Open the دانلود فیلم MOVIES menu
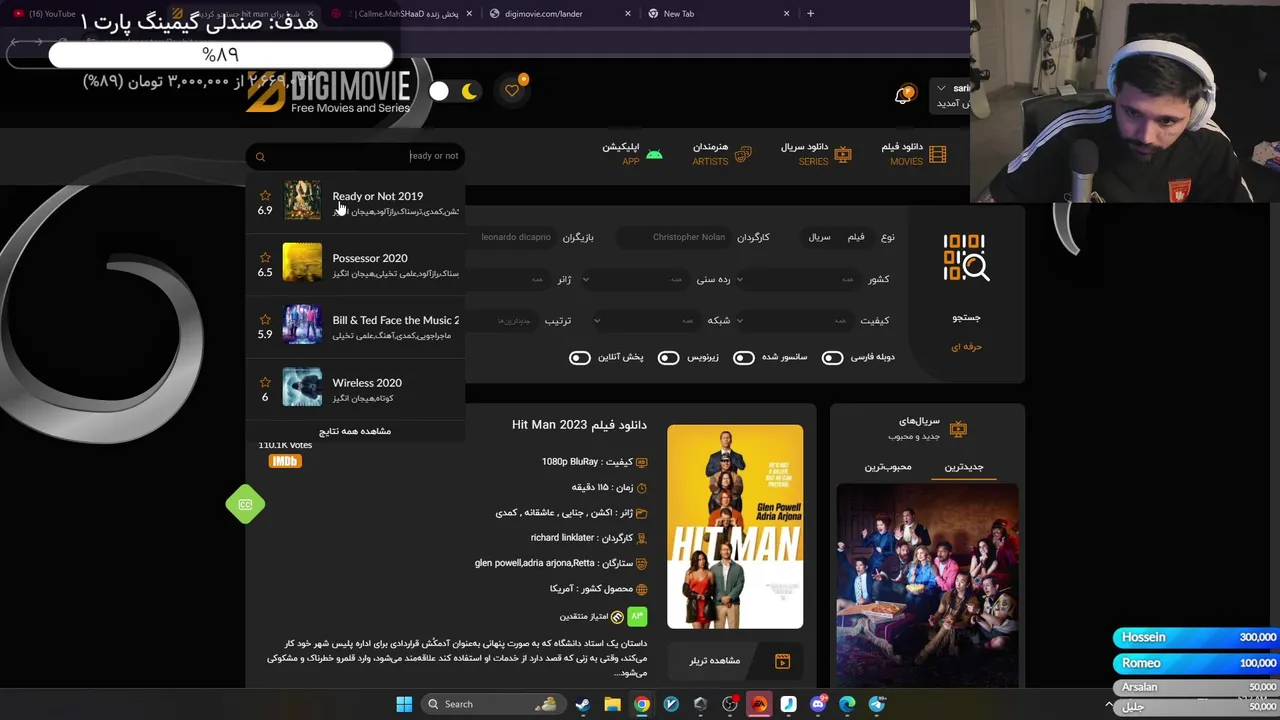 (913, 154)
